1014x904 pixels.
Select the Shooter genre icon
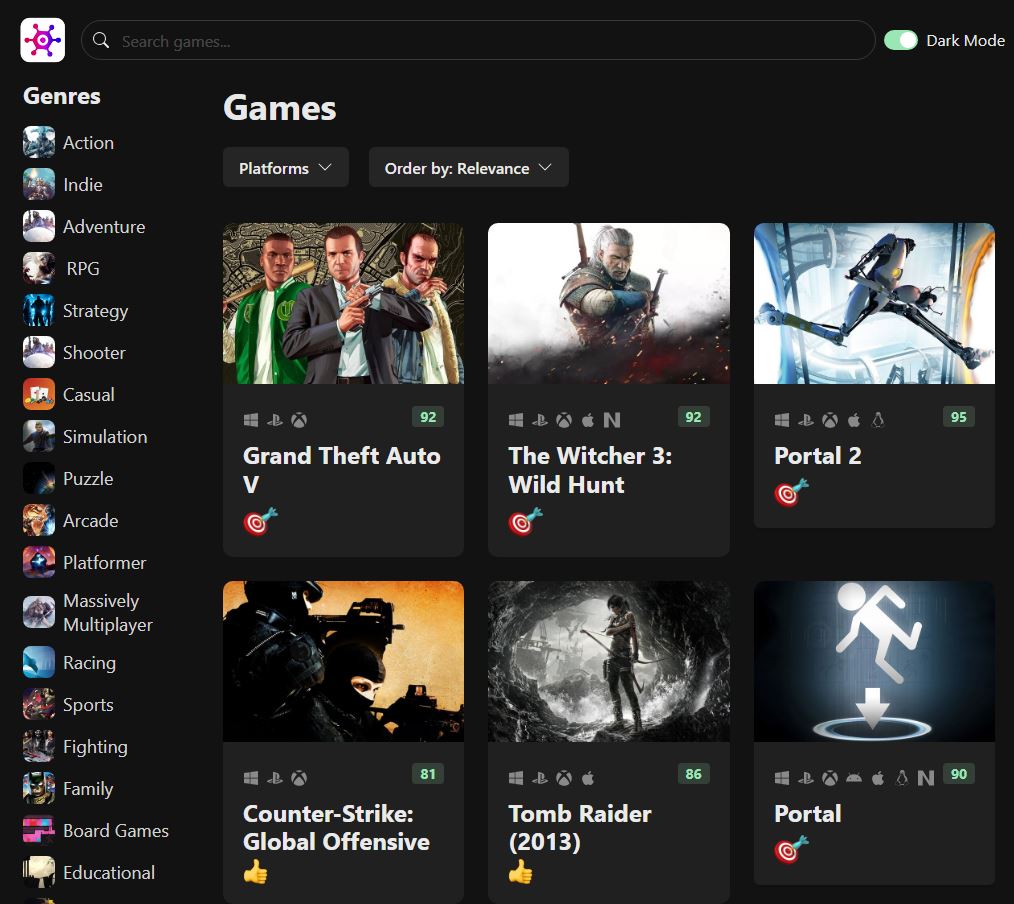[39, 352]
